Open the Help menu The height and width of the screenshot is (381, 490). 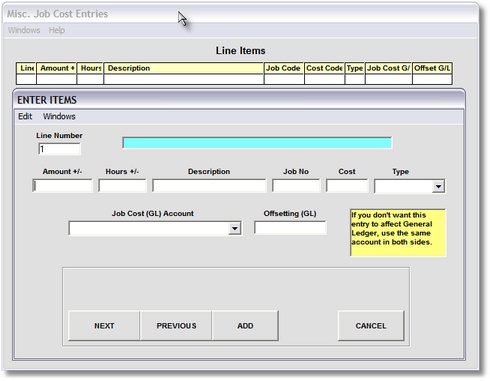[57, 30]
